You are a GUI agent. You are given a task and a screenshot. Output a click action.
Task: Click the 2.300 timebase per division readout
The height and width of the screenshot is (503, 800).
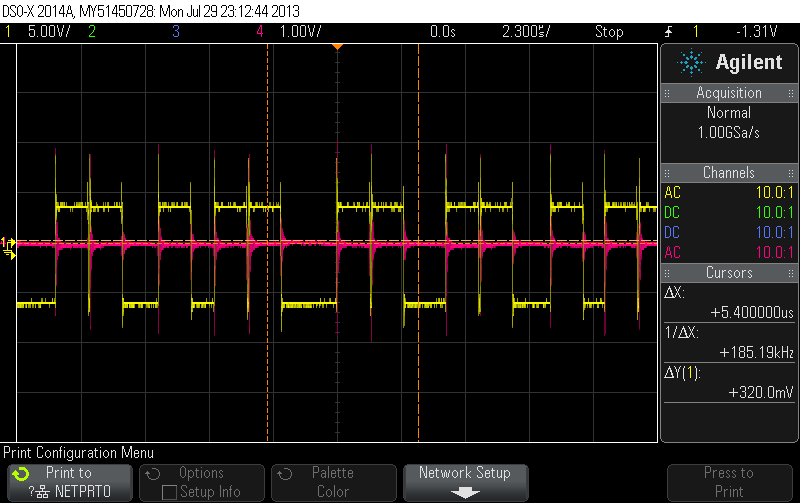coord(526,32)
